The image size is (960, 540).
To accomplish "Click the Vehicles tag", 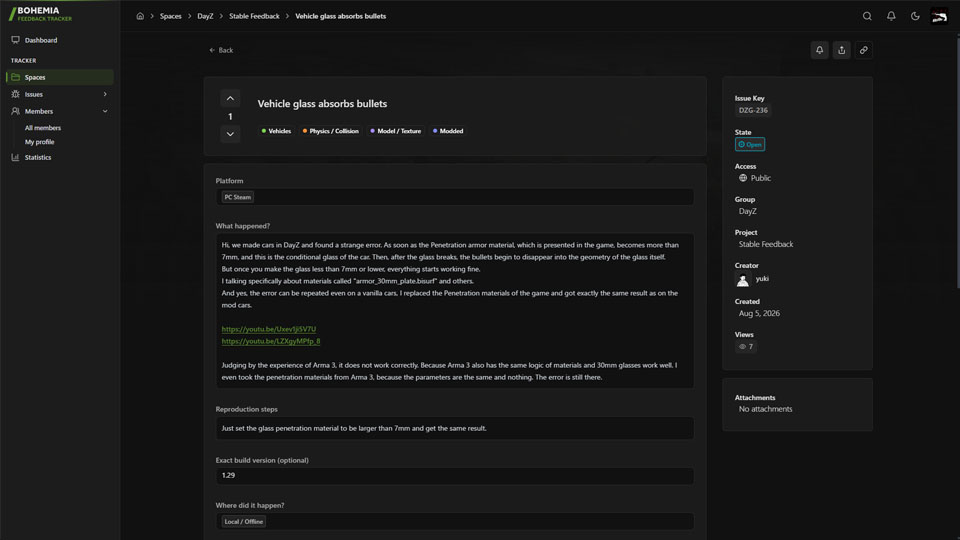I will coord(276,131).
